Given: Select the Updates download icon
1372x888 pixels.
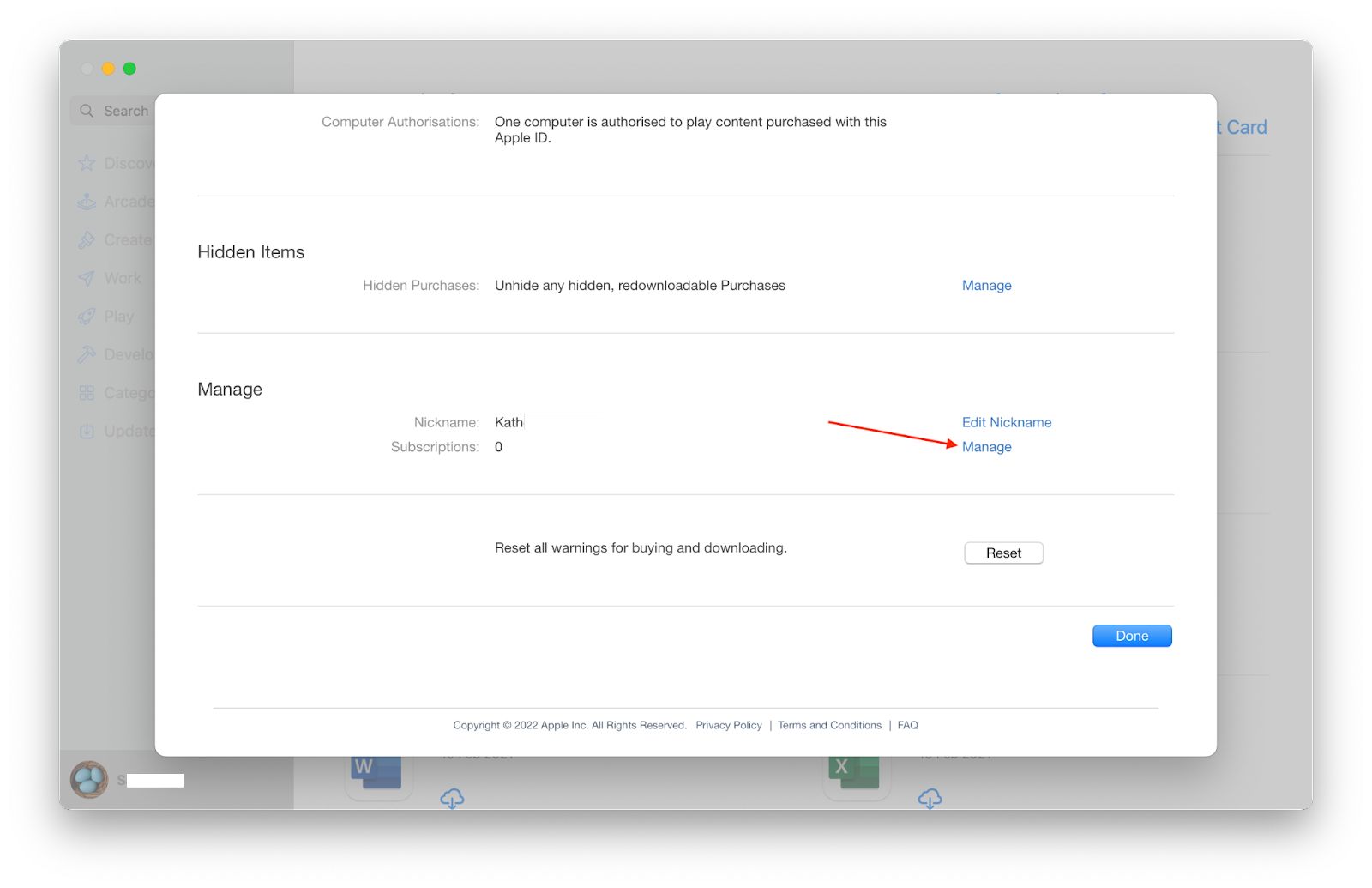Looking at the screenshot, I should point(87,431).
